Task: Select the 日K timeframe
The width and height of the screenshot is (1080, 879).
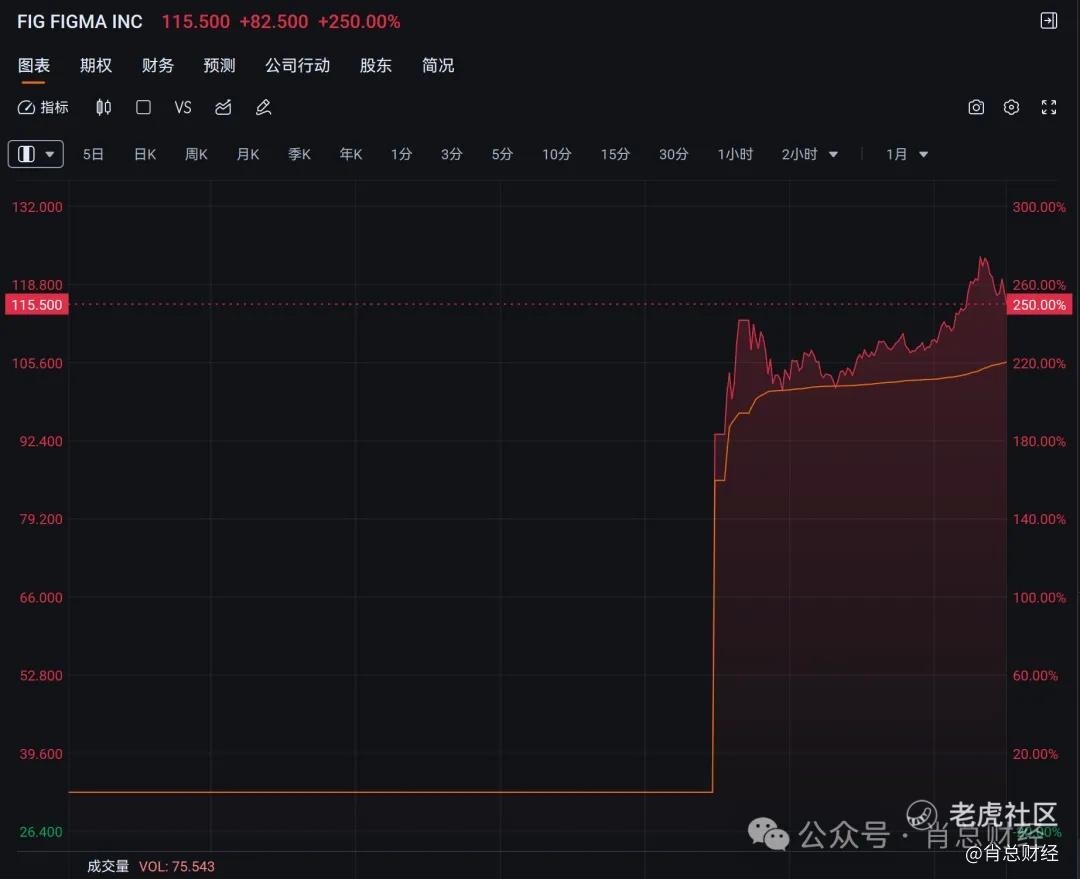Action: tap(145, 154)
